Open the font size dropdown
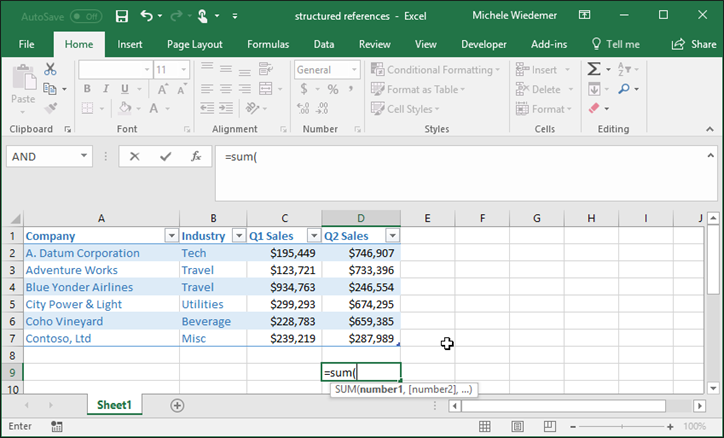The width and height of the screenshot is (724, 438). tap(184, 70)
